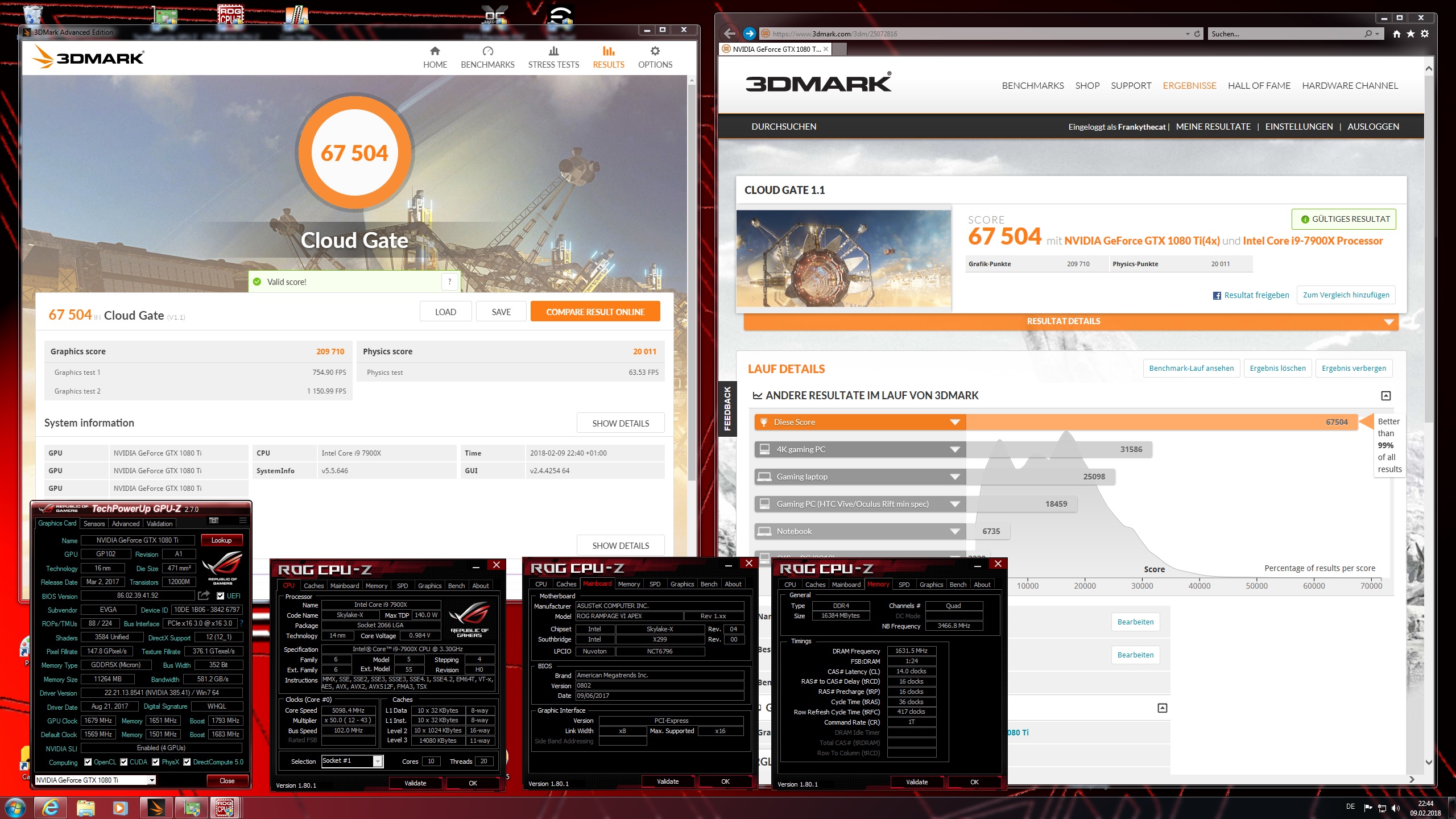Click the browser home icon
Viewport: 1456px width, 819px height.
pyautogui.click(x=1397, y=34)
